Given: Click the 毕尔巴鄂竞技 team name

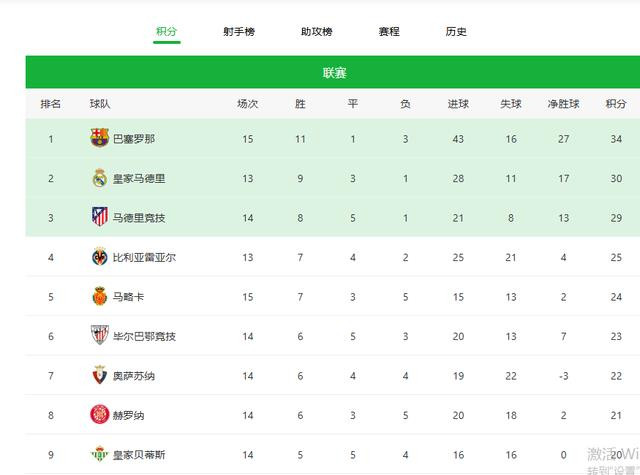Looking at the screenshot, I should (x=144, y=336).
